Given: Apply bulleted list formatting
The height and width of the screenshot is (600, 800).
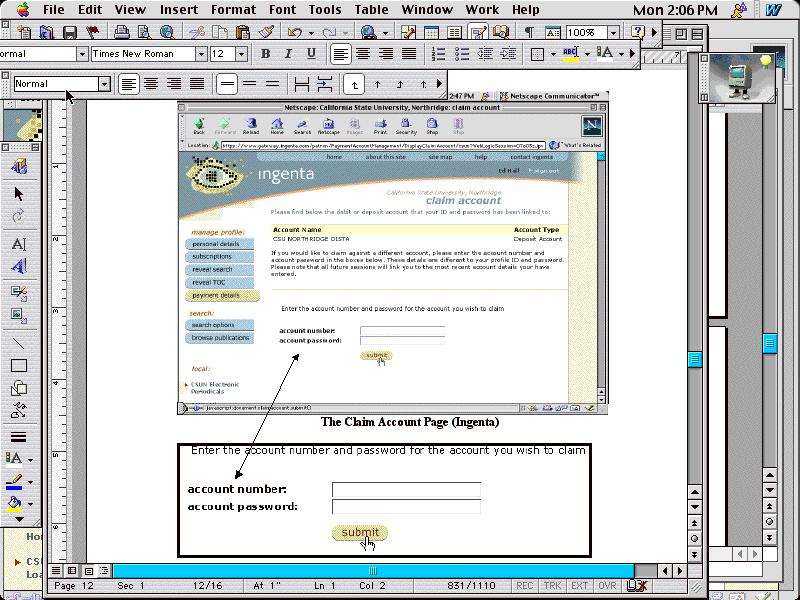Looking at the screenshot, I should pos(461,54).
